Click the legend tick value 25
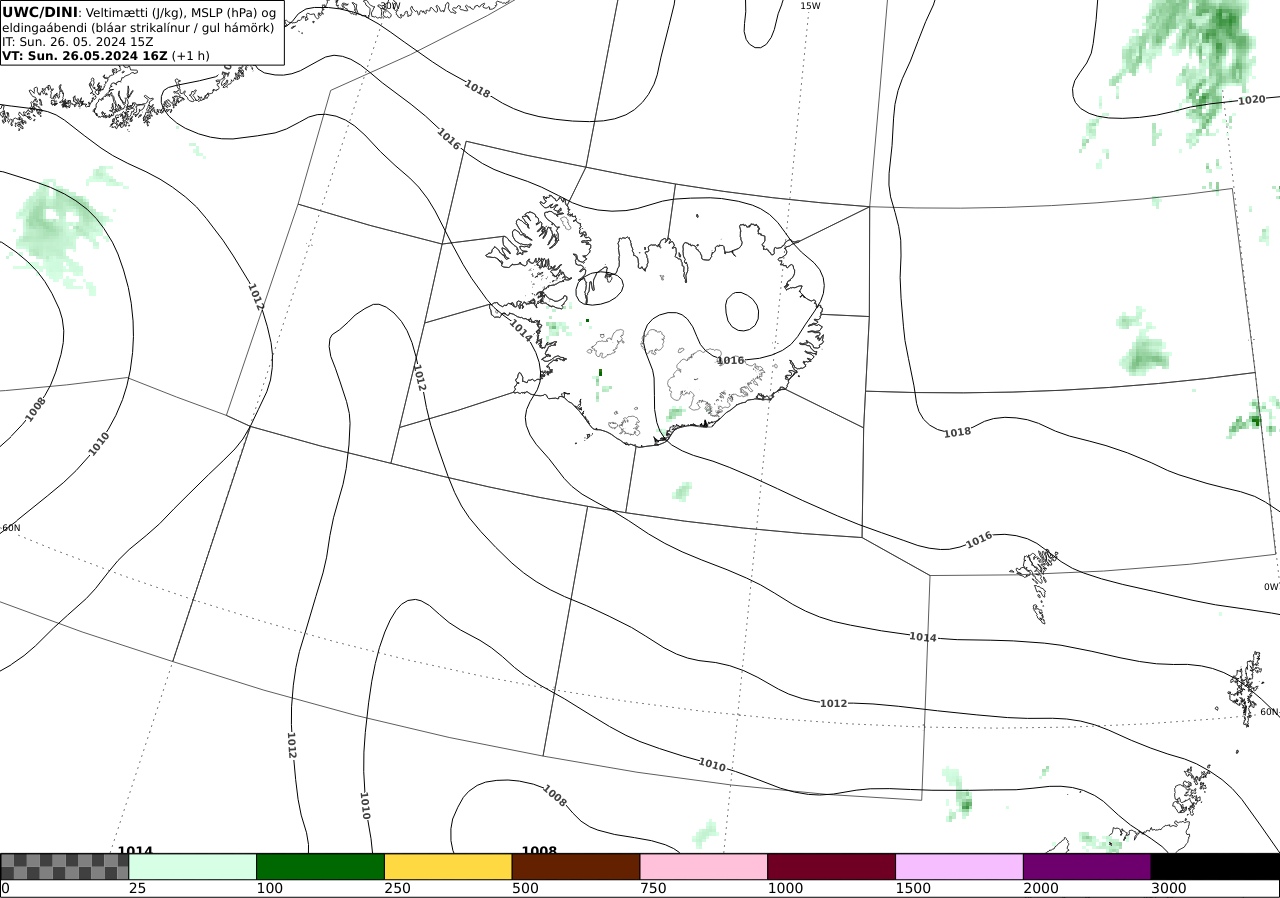Viewport: 1280px width, 898px height. click(137, 888)
